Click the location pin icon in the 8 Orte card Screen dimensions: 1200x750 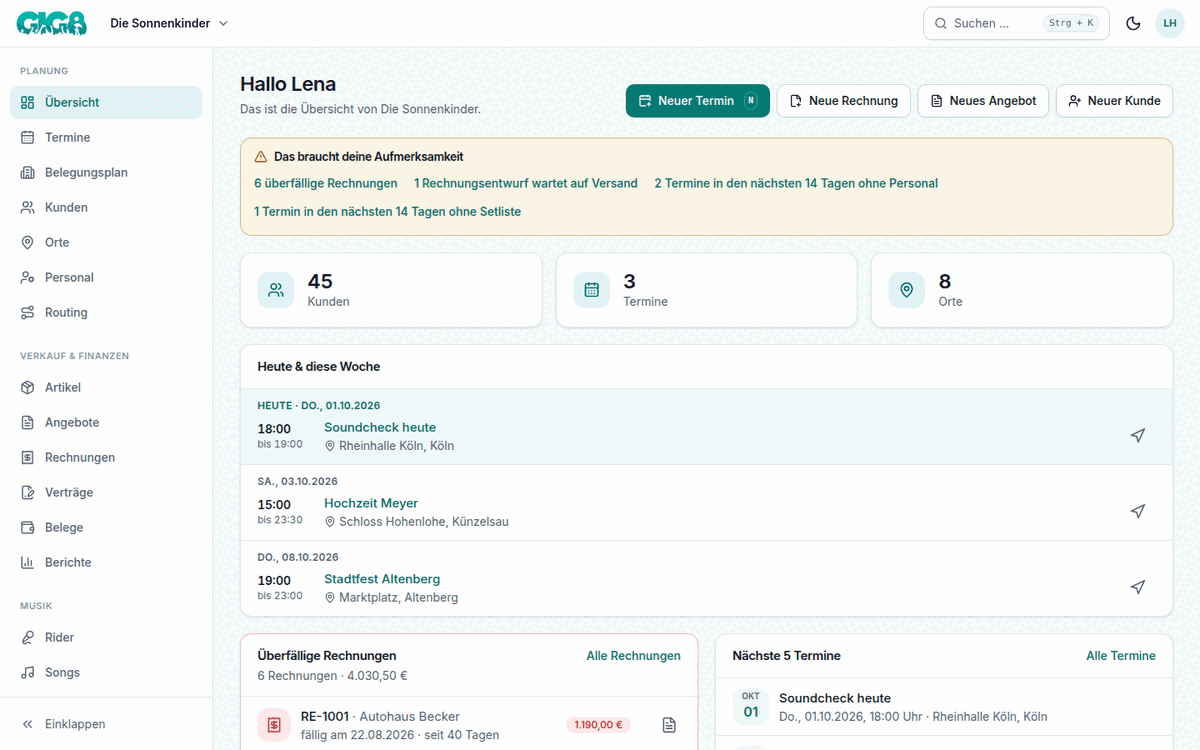point(907,290)
